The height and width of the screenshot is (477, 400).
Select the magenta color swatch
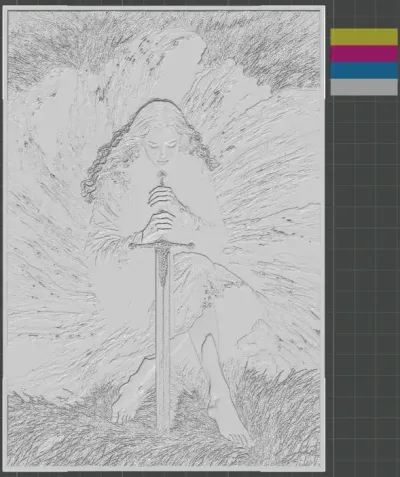pyautogui.click(x=364, y=54)
